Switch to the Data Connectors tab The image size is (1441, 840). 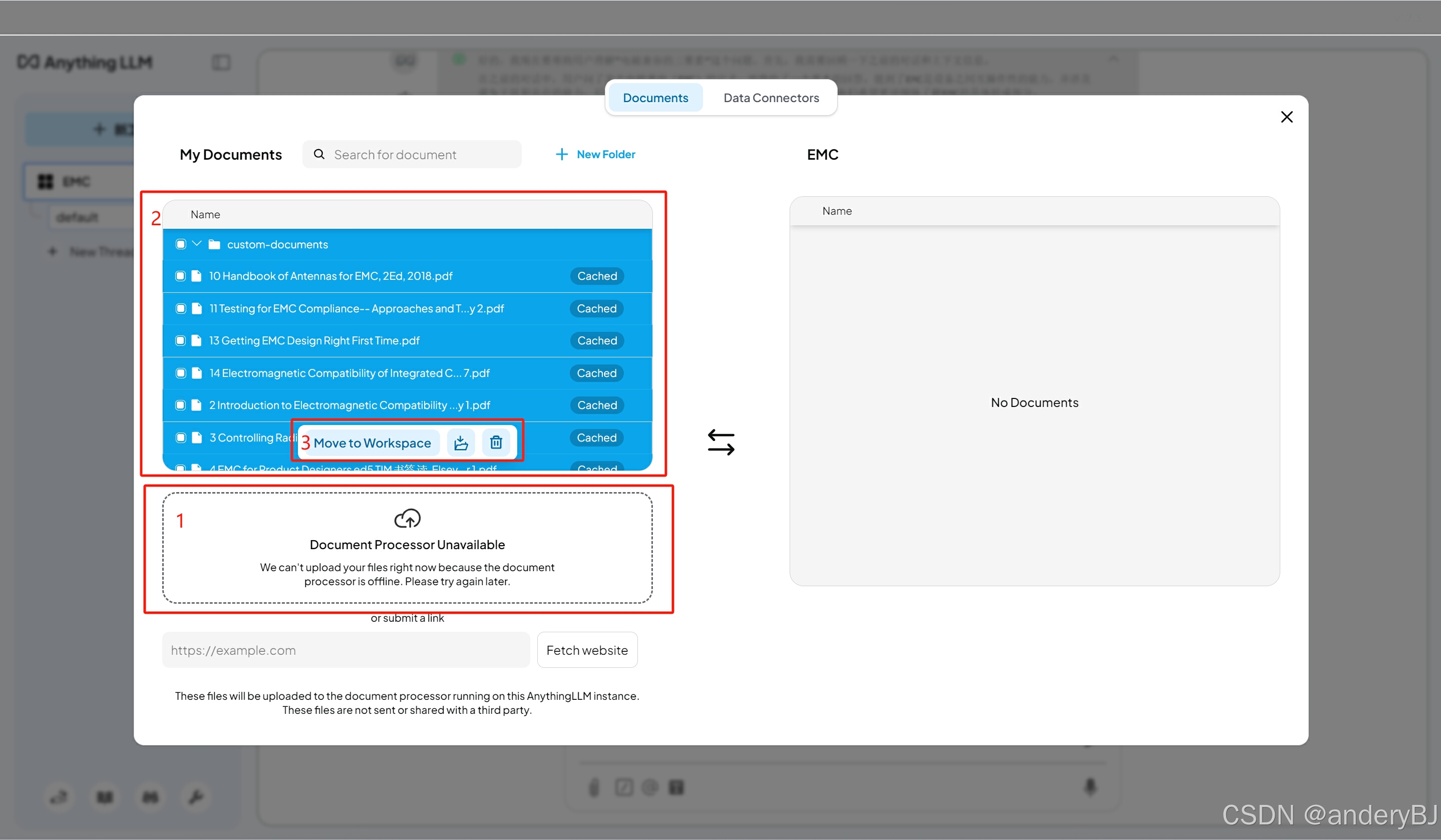tap(771, 98)
